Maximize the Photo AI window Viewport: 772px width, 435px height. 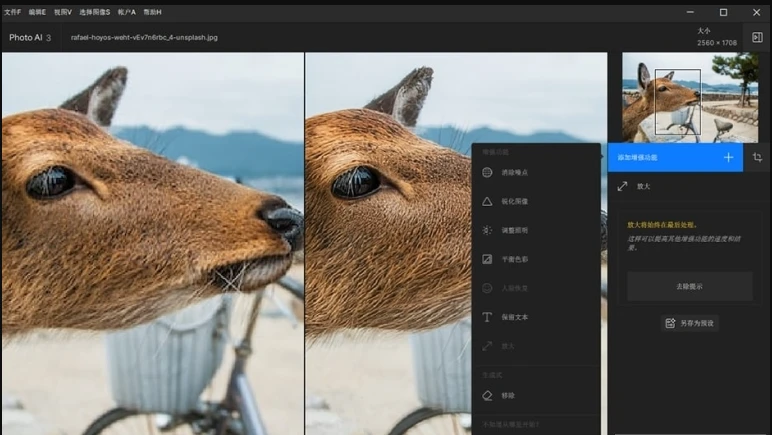click(723, 12)
